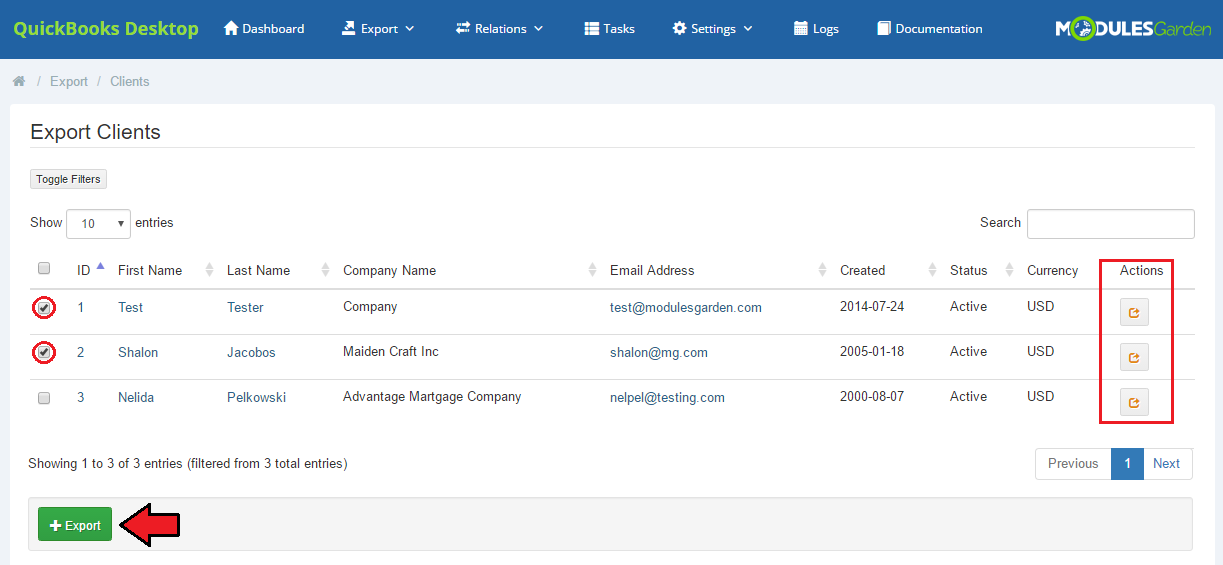Click last name Jacobos link
Image resolution: width=1223 pixels, height=565 pixels.
[x=251, y=352]
